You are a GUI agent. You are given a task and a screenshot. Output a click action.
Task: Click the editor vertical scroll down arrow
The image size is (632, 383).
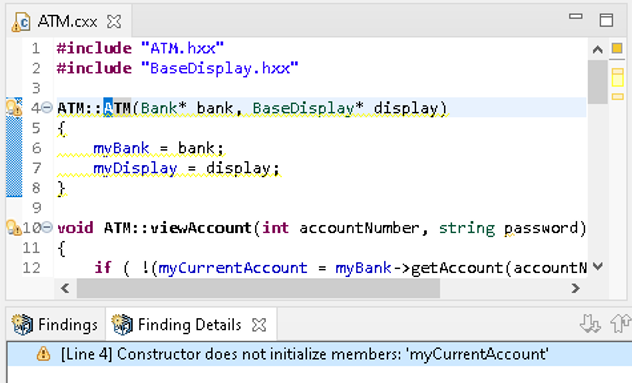coord(598,266)
